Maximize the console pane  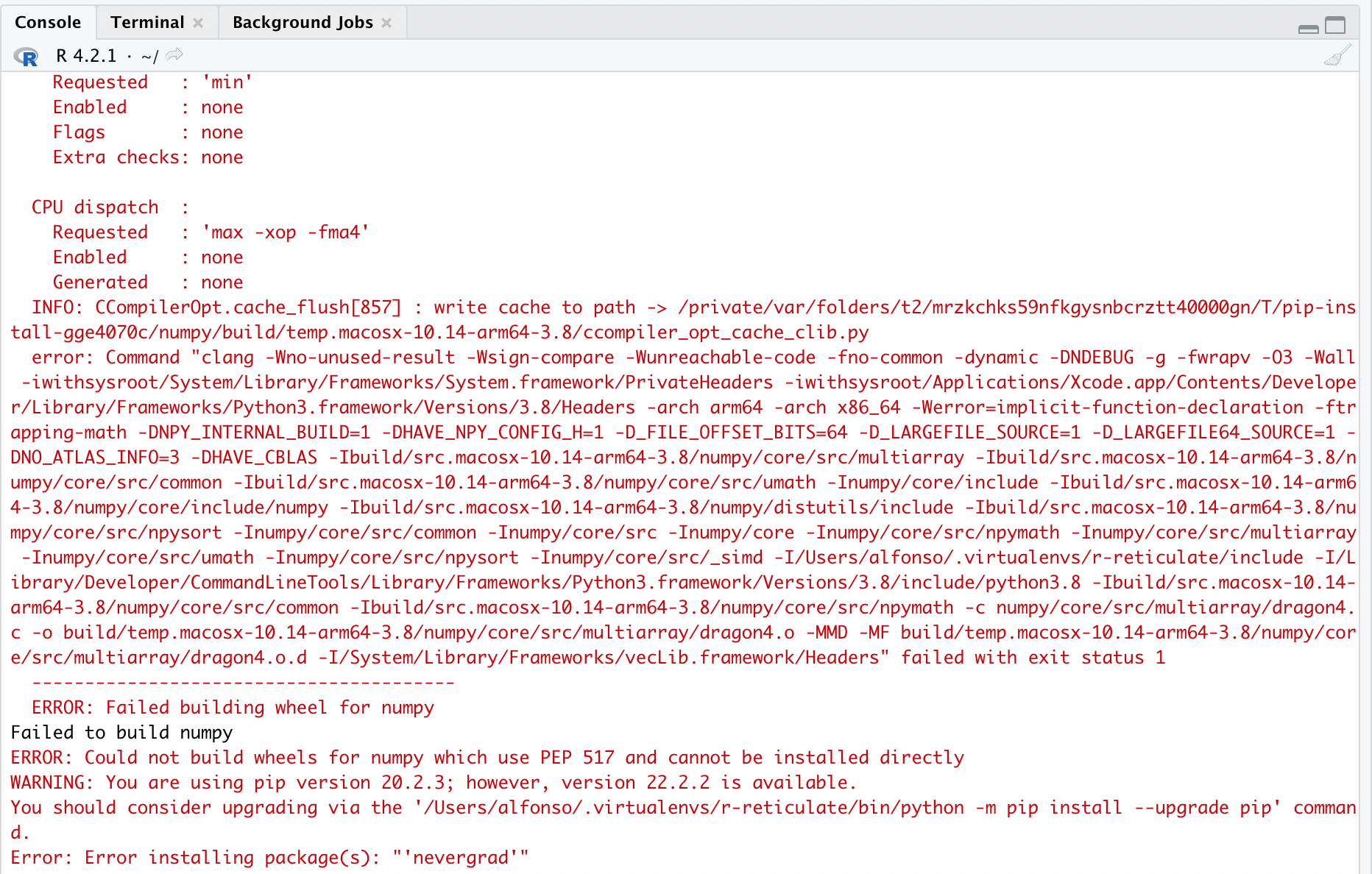coord(1334,25)
